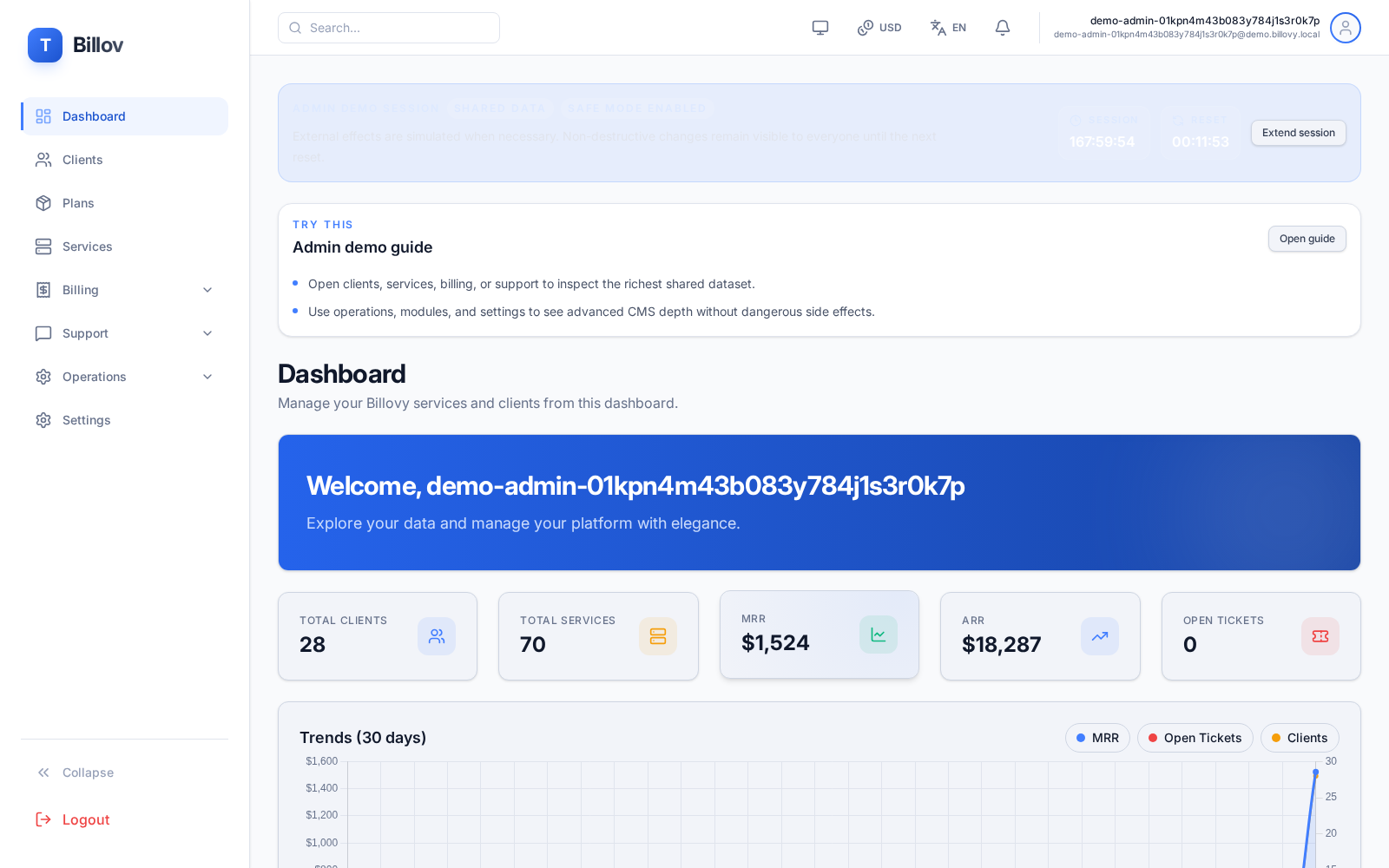Open the admin demo guide
The width and height of the screenshot is (1389, 868).
click(1307, 239)
